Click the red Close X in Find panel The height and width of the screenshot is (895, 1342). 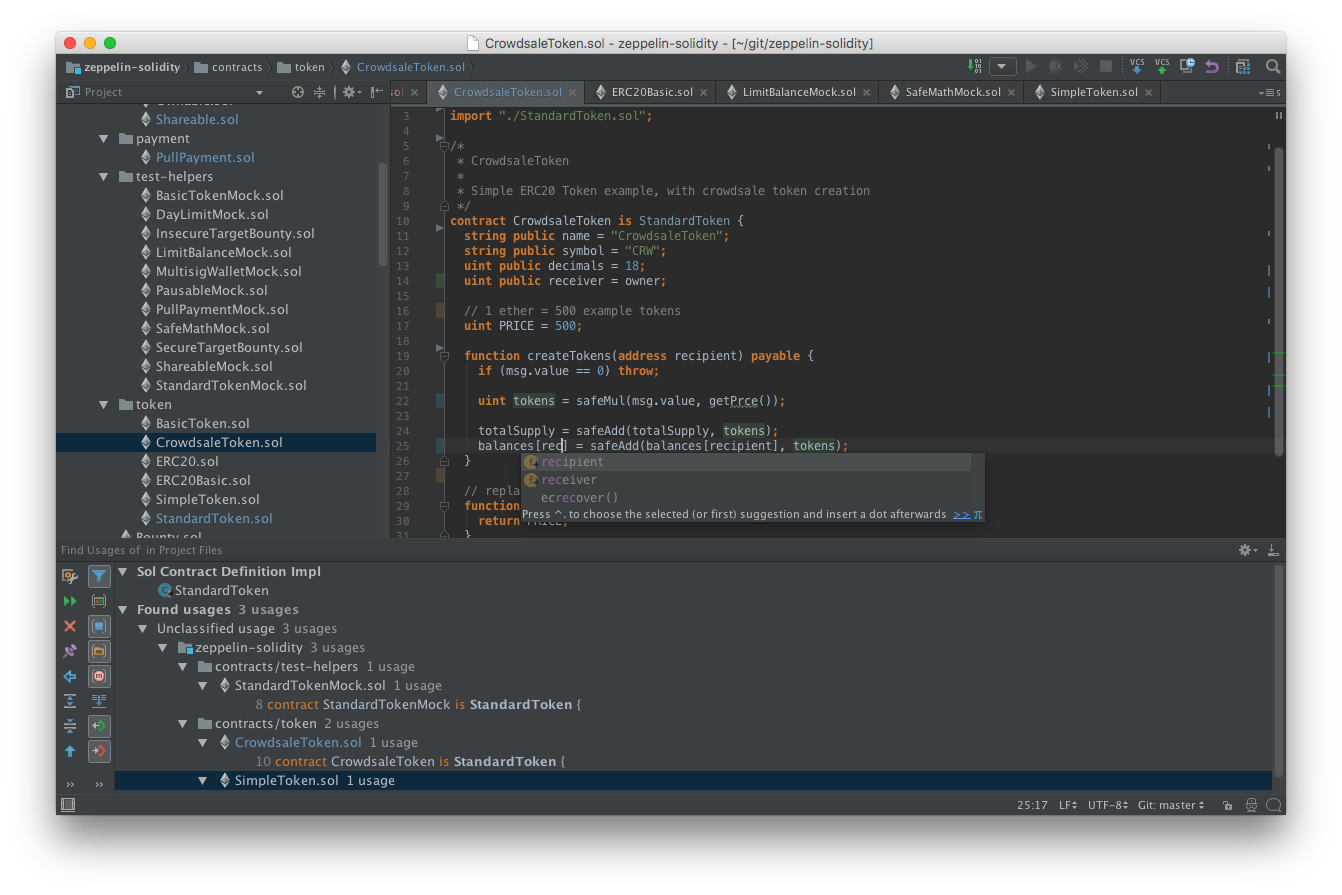click(x=70, y=626)
